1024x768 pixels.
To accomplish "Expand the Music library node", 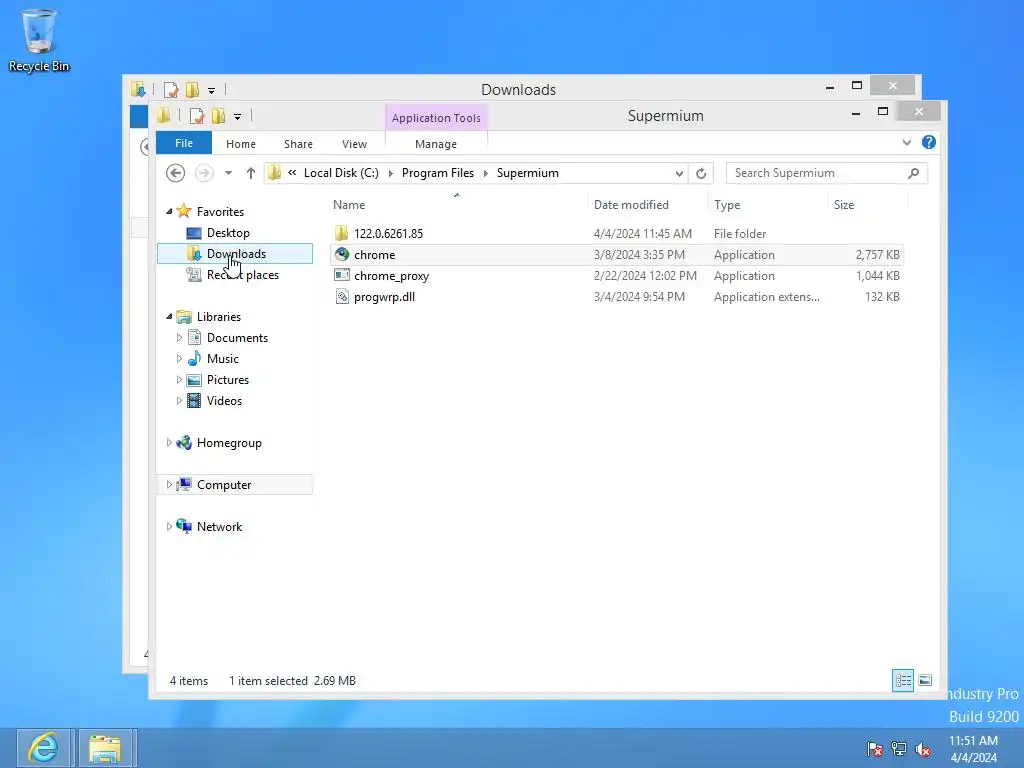I will pyautogui.click(x=179, y=359).
